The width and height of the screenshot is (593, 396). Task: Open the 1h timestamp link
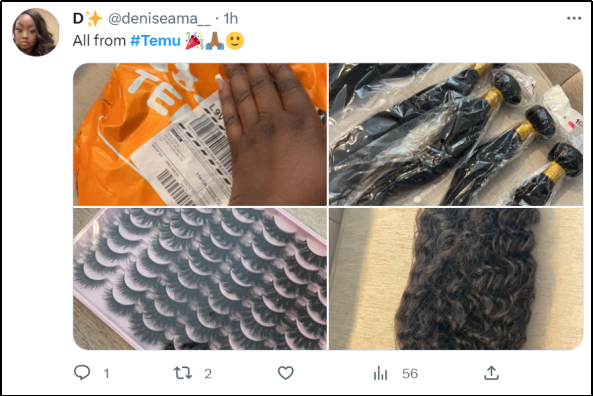(x=230, y=18)
